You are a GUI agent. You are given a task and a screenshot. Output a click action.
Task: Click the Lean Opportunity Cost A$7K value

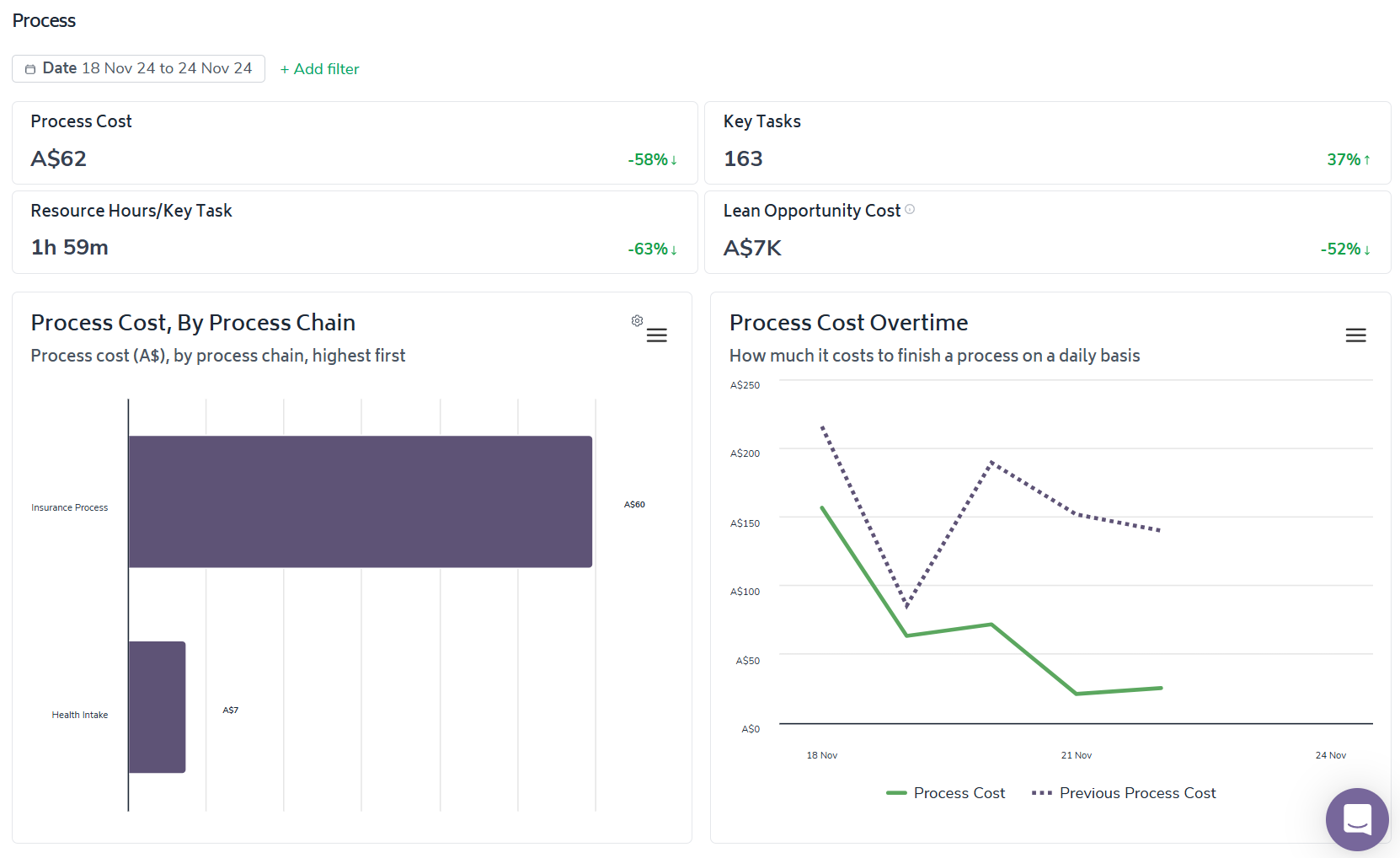752,248
